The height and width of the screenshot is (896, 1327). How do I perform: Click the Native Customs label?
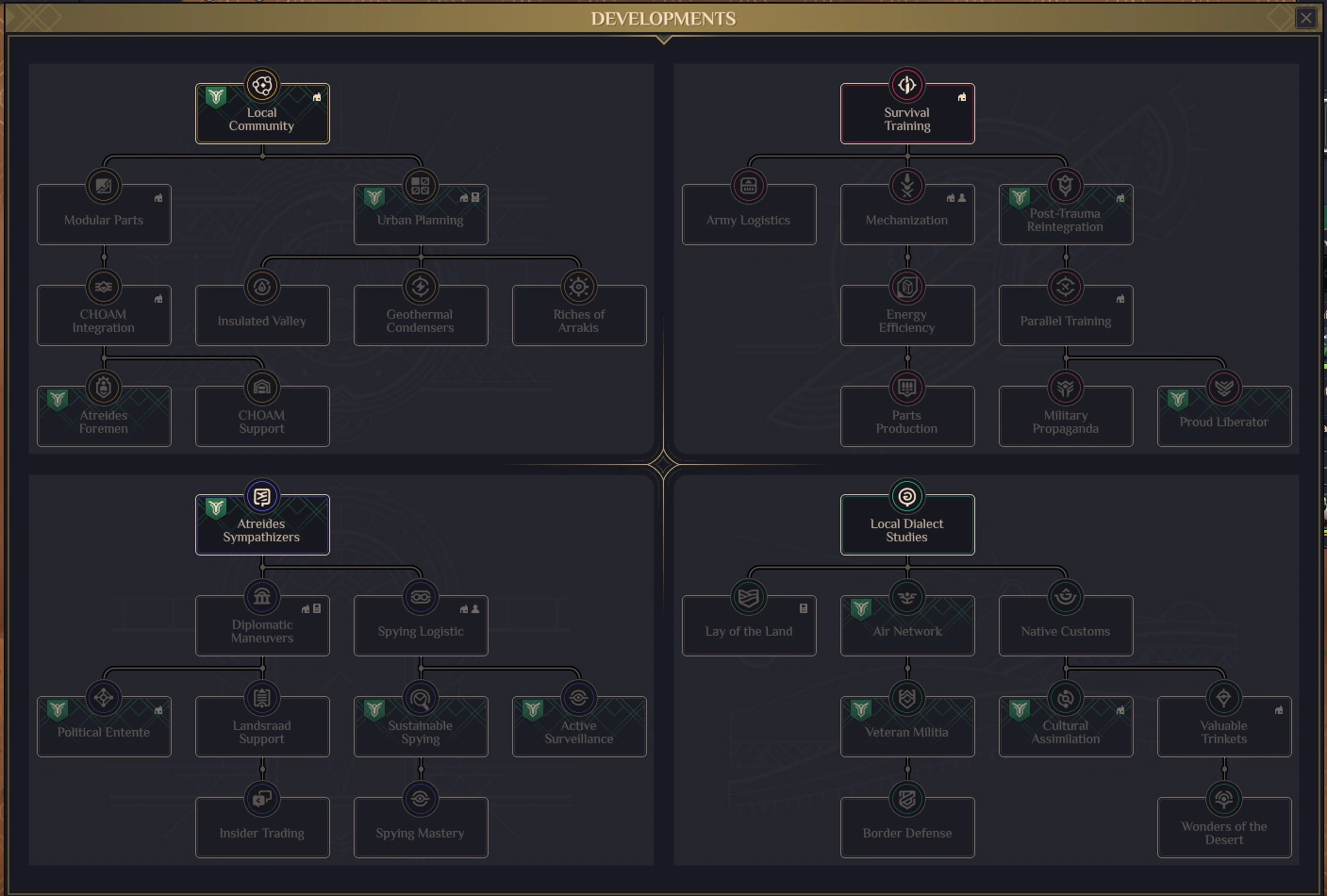[x=1066, y=632]
